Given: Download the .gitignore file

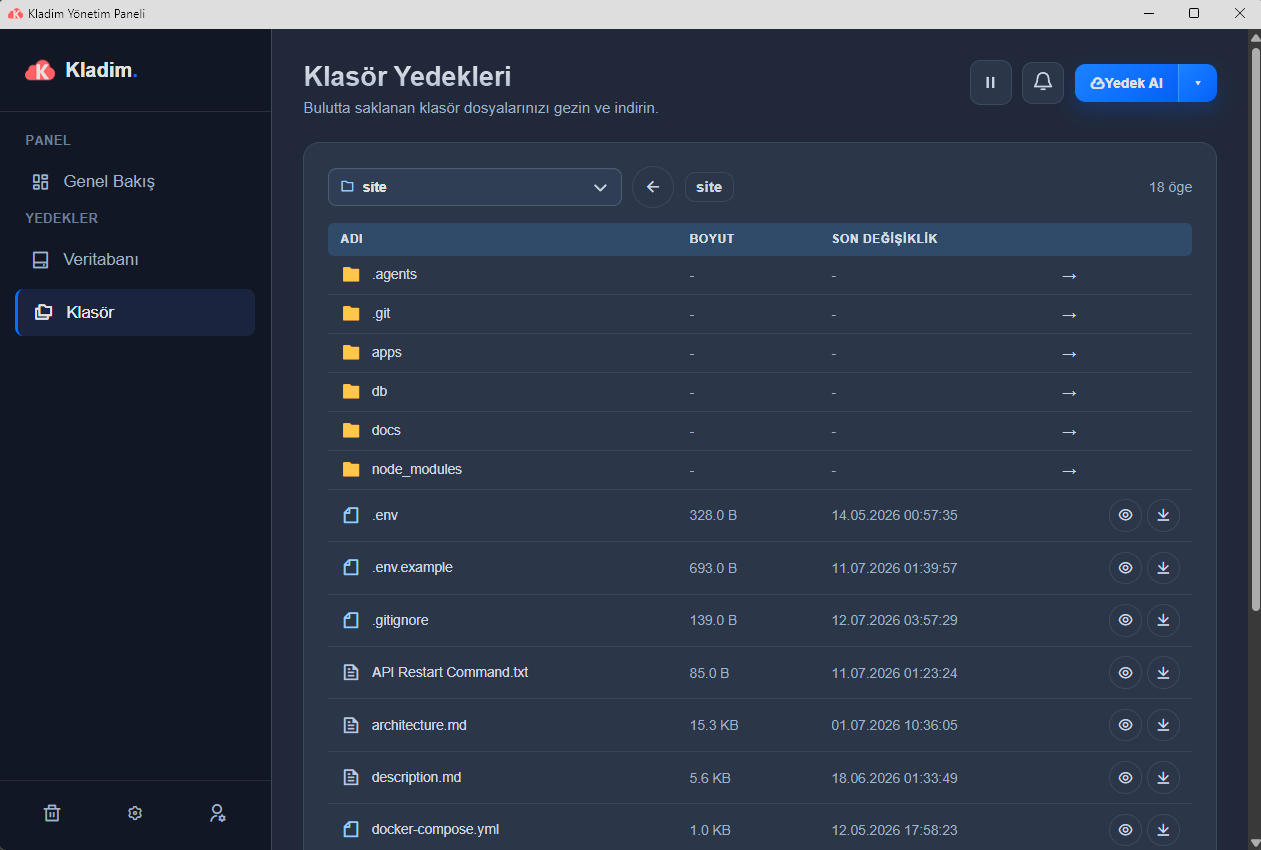Looking at the screenshot, I should (1163, 620).
